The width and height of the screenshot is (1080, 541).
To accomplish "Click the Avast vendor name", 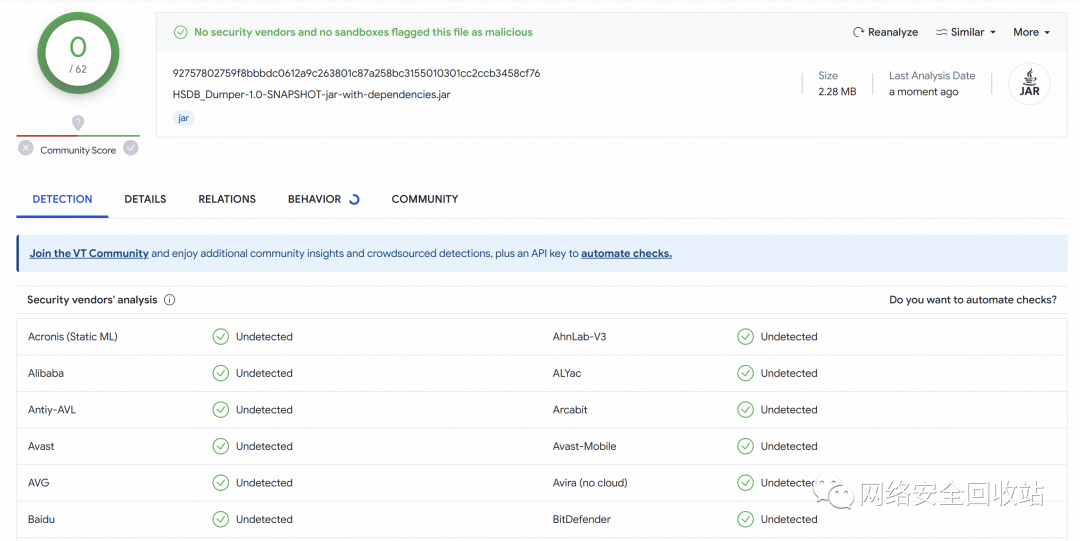I will 41,447.
